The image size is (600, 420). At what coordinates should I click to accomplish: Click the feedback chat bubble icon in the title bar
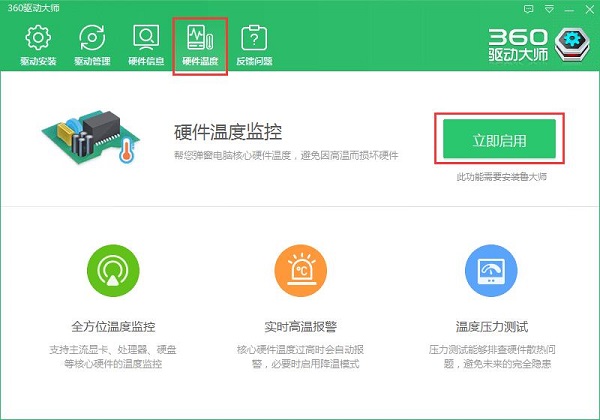528,9
